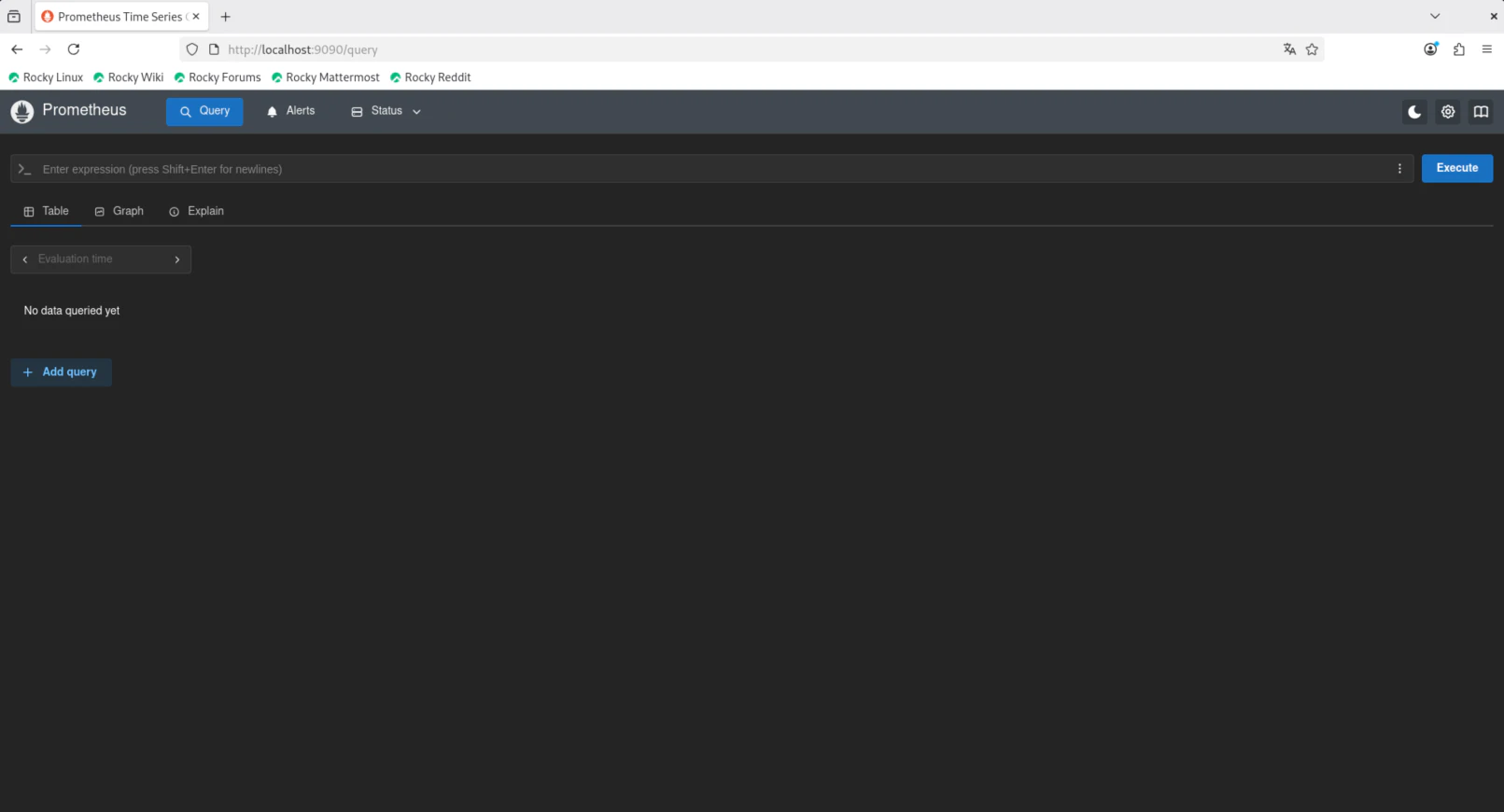Image resolution: width=1504 pixels, height=812 pixels.
Task: Go to the Alerts page
Action: [x=290, y=111]
